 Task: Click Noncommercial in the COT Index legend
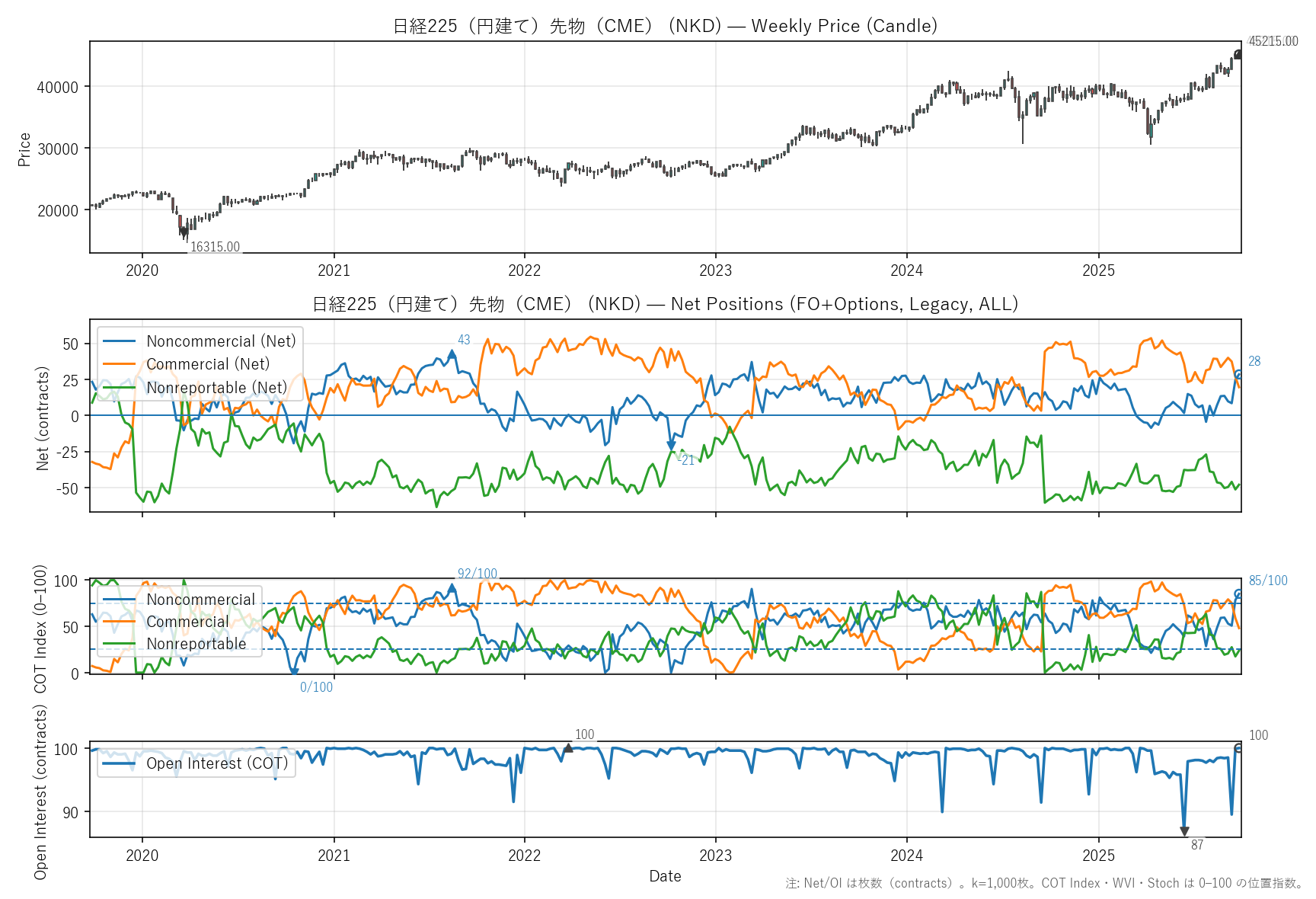200,600
